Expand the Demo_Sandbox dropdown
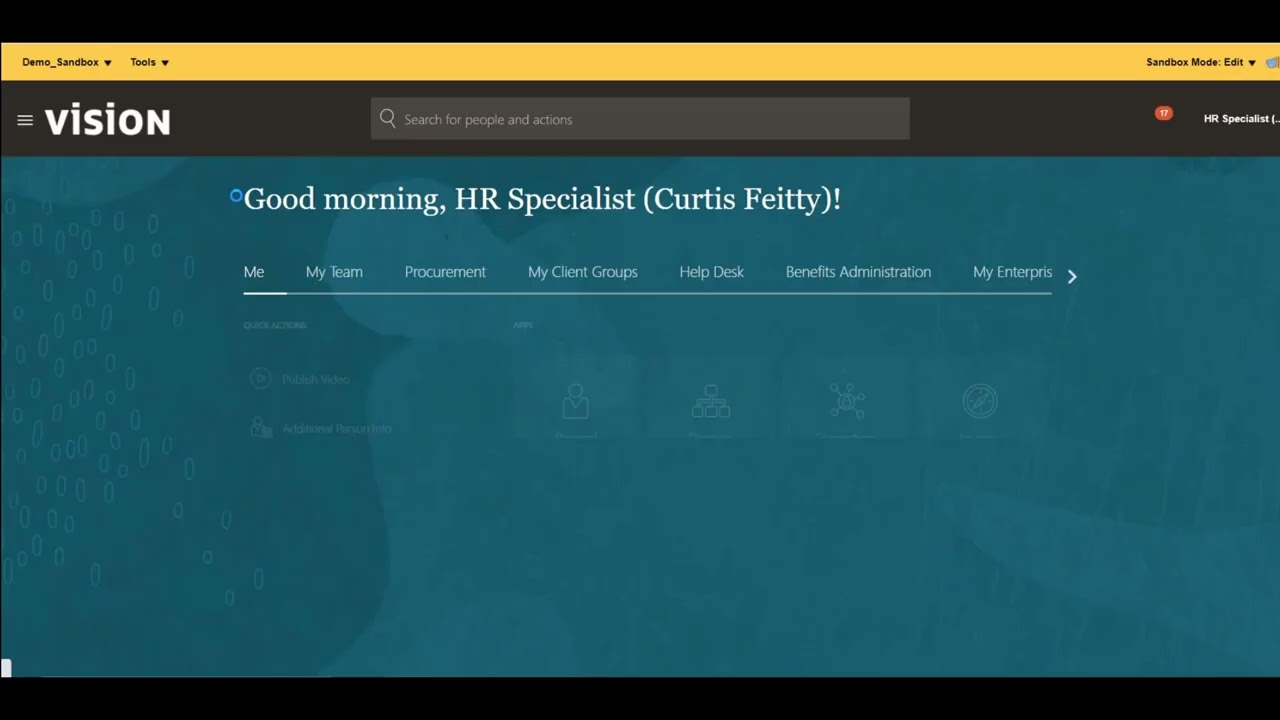Viewport: 1280px width, 720px height. click(67, 62)
